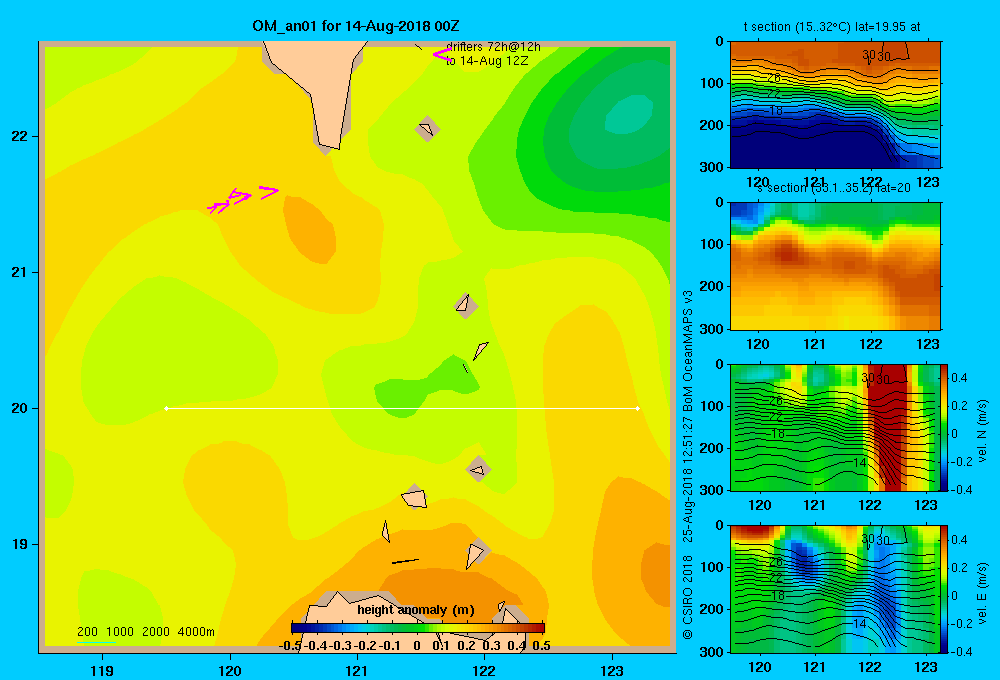1000x680 pixels.
Task: Click the 'height anomaly (m)' colorbar title
Action: (416, 610)
